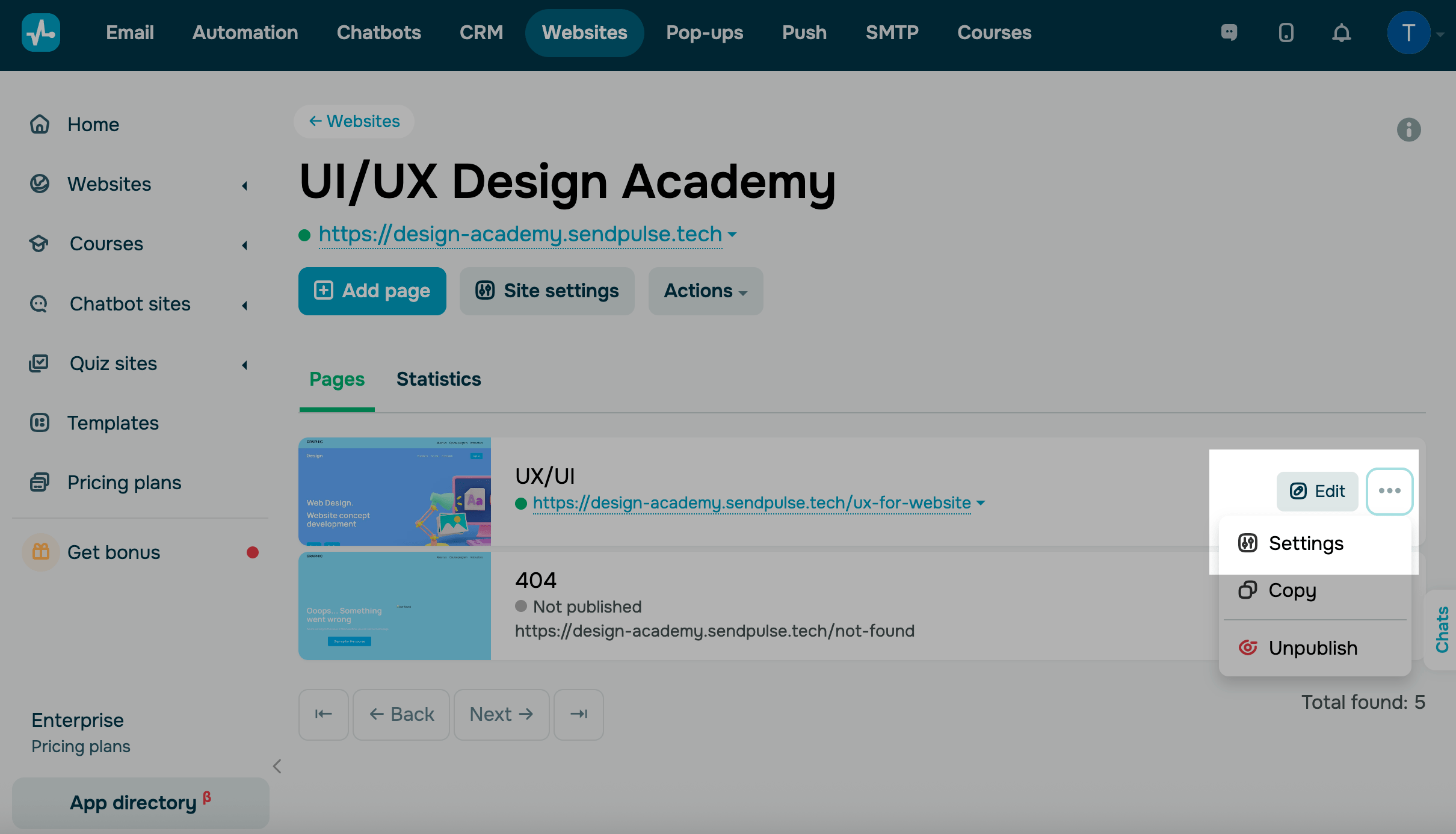This screenshot has width=1456, height=834.
Task: Open the chat message icon in header
Action: click(1229, 32)
